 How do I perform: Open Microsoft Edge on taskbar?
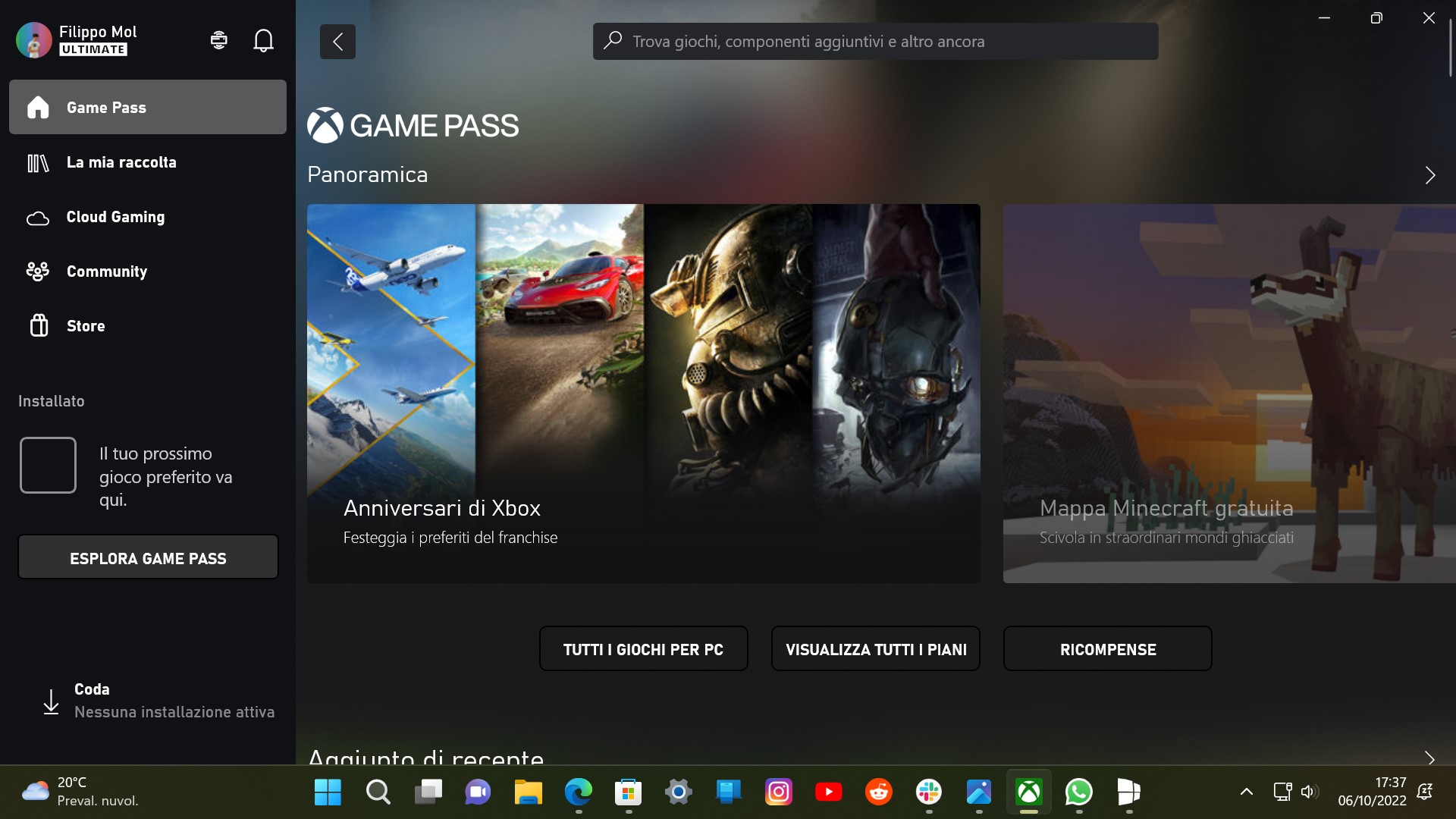tap(578, 792)
